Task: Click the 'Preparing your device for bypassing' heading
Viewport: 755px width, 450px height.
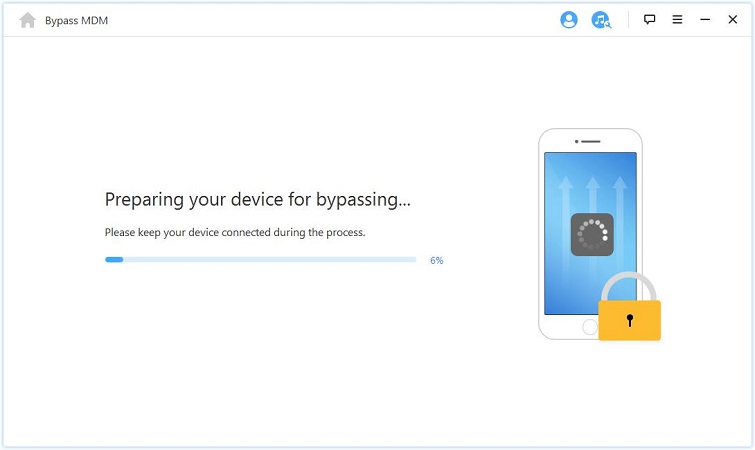Action: (x=258, y=199)
